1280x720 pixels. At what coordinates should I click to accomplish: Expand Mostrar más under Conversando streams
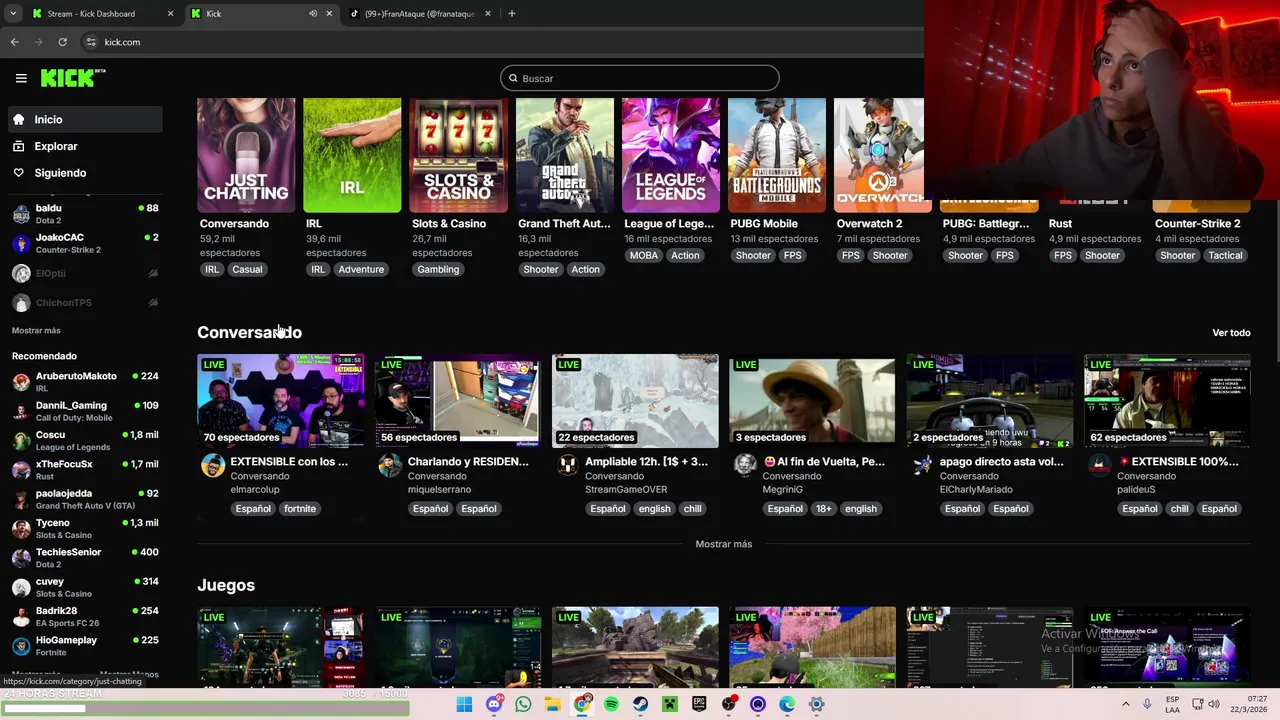[723, 544]
